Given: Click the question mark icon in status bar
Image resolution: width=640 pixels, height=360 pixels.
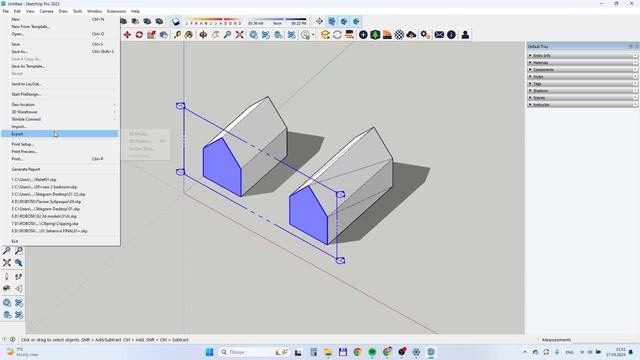Looking at the screenshot, I should click(x=4, y=340).
